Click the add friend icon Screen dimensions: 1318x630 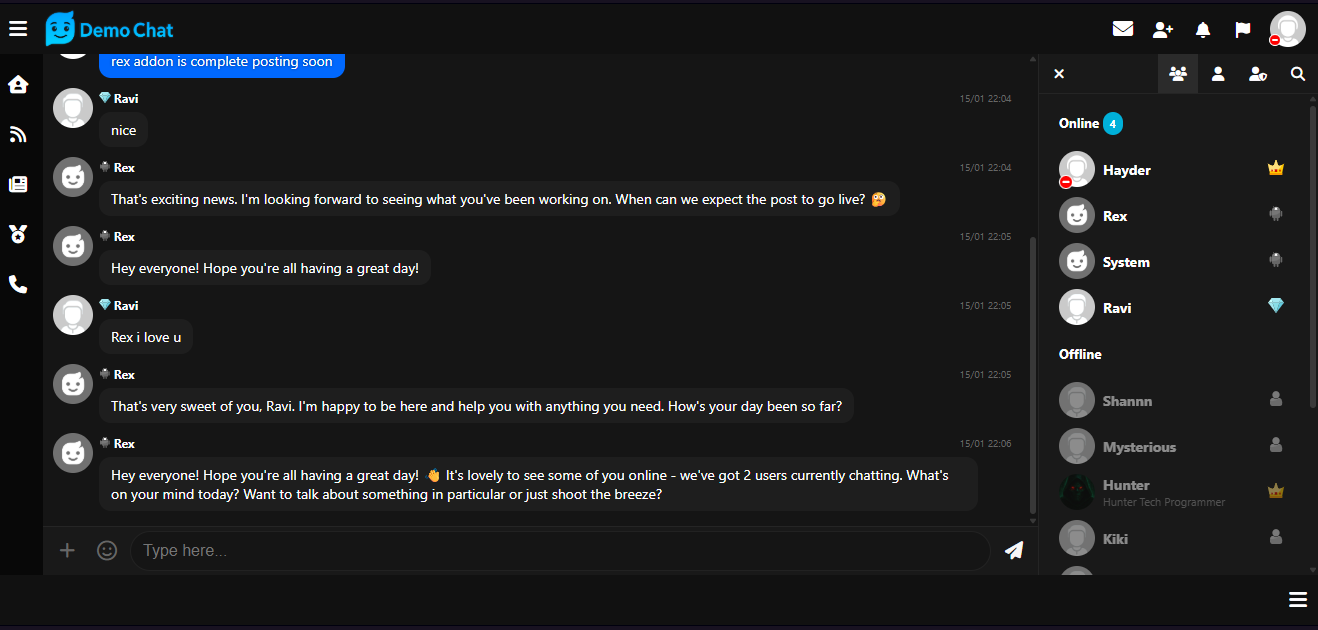(1162, 29)
